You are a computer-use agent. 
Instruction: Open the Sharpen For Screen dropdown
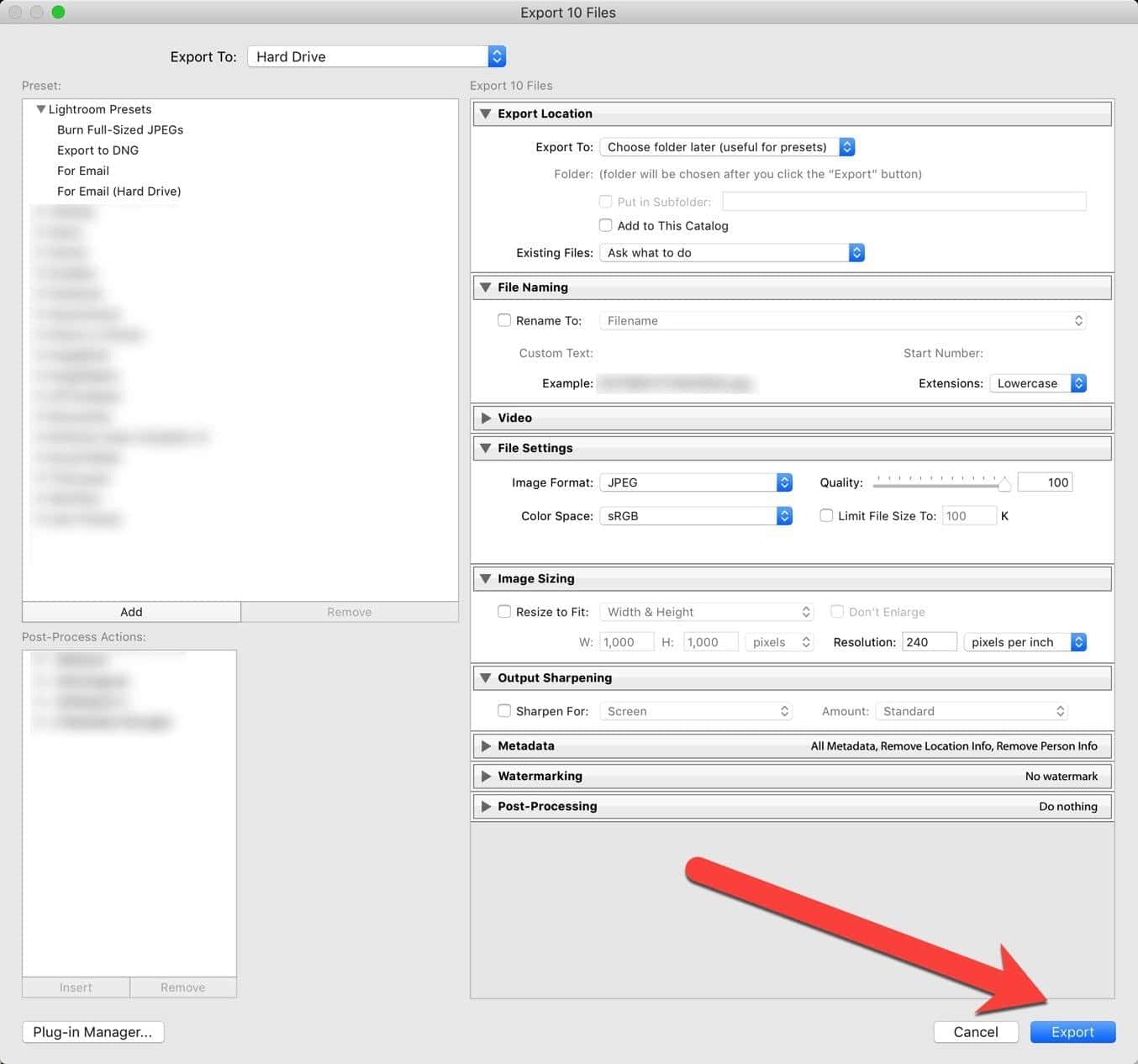tap(696, 711)
